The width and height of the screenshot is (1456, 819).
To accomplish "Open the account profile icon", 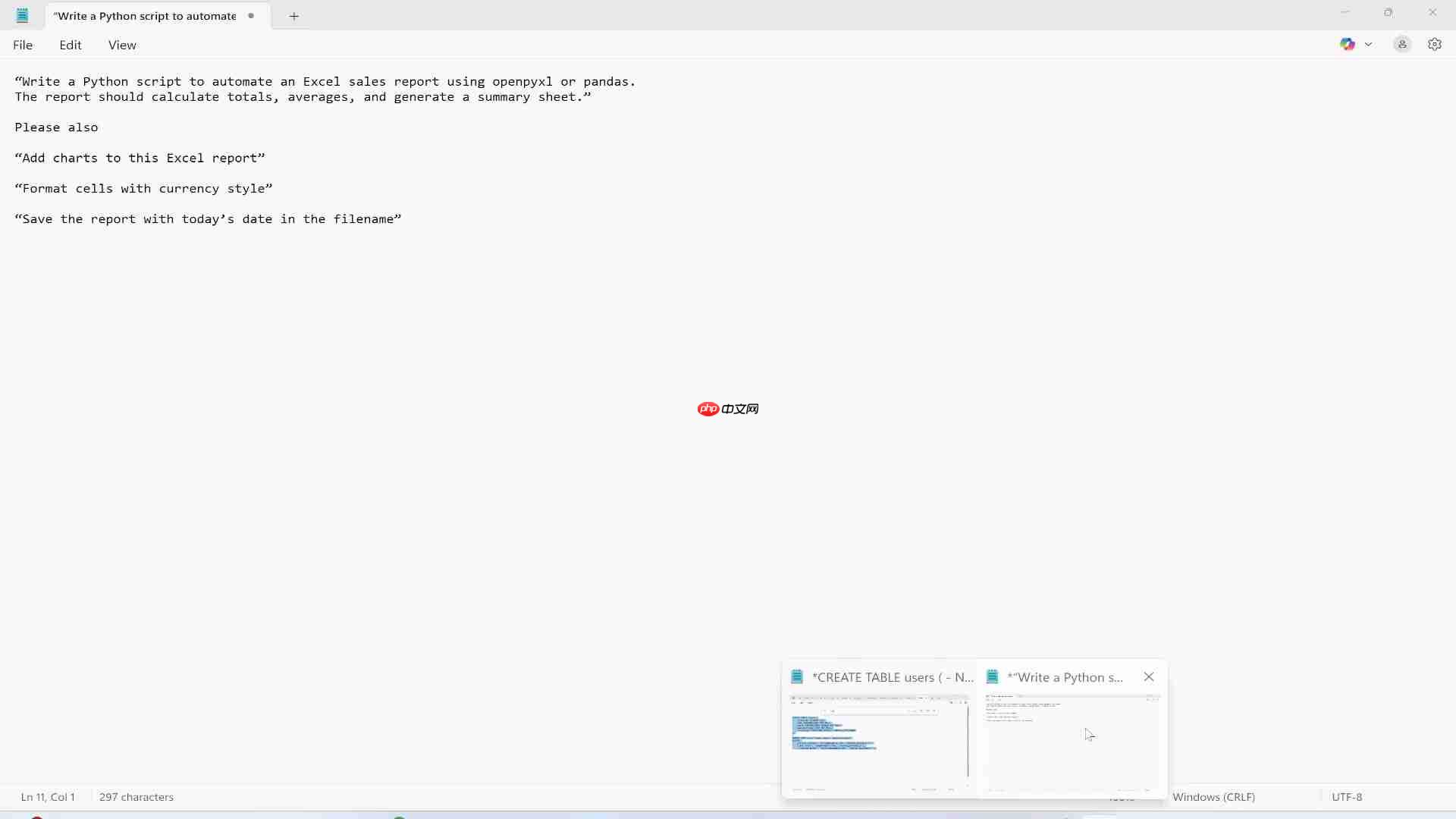I will coord(1402,45).
